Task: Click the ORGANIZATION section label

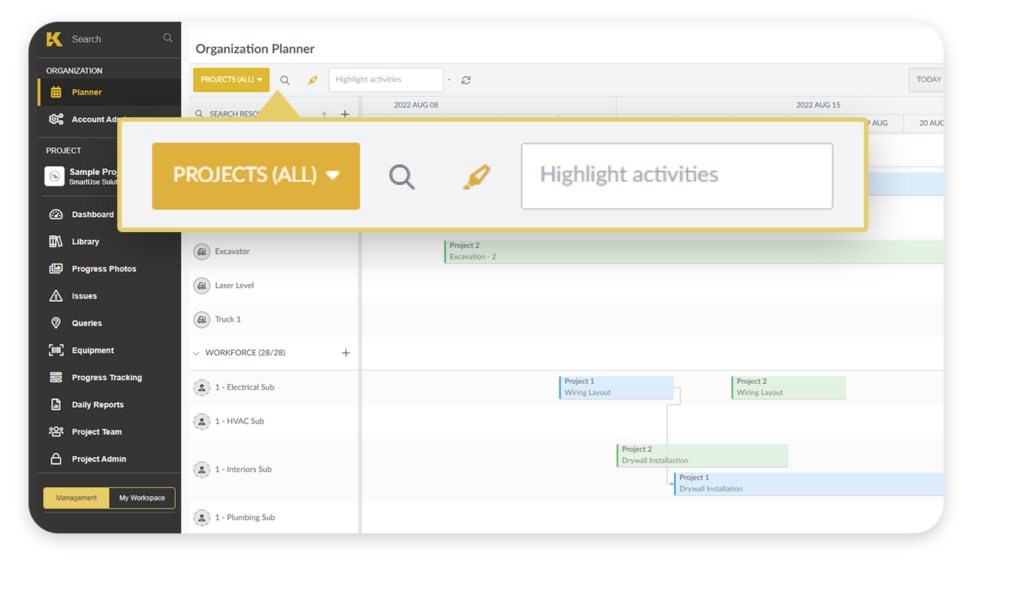Action: [74, 71]
